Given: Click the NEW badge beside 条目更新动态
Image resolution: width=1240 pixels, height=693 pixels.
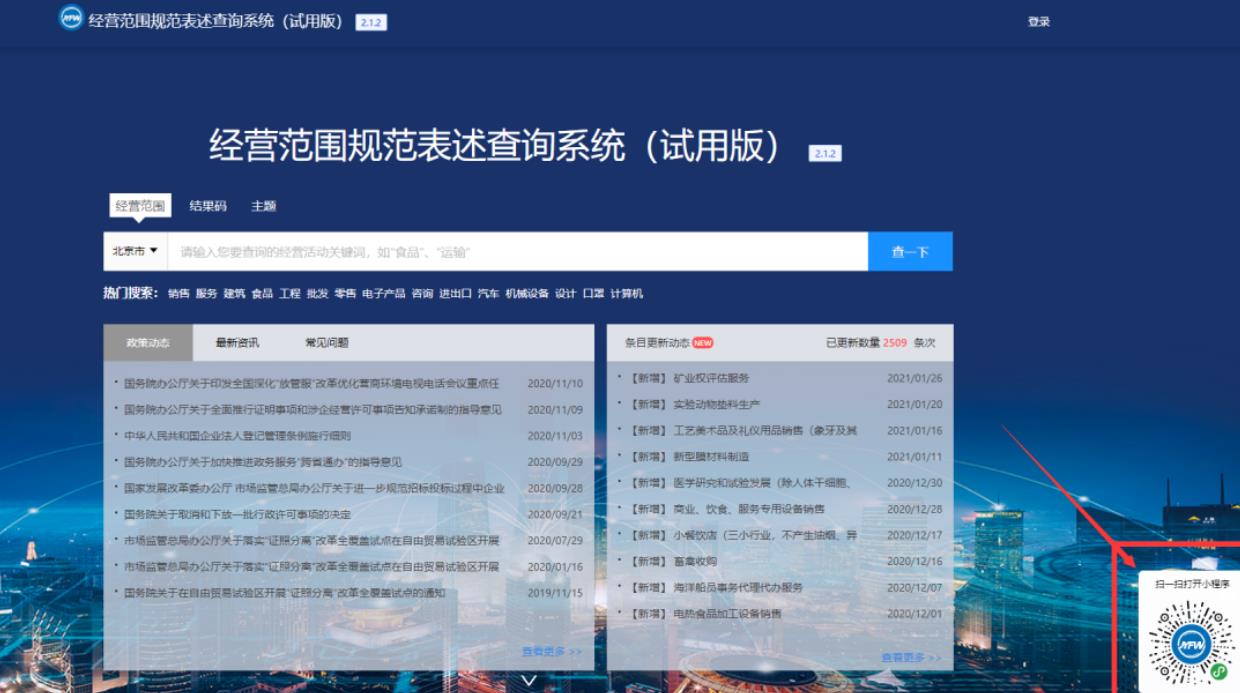Looking at the screenshot, I should pos(702,343).
